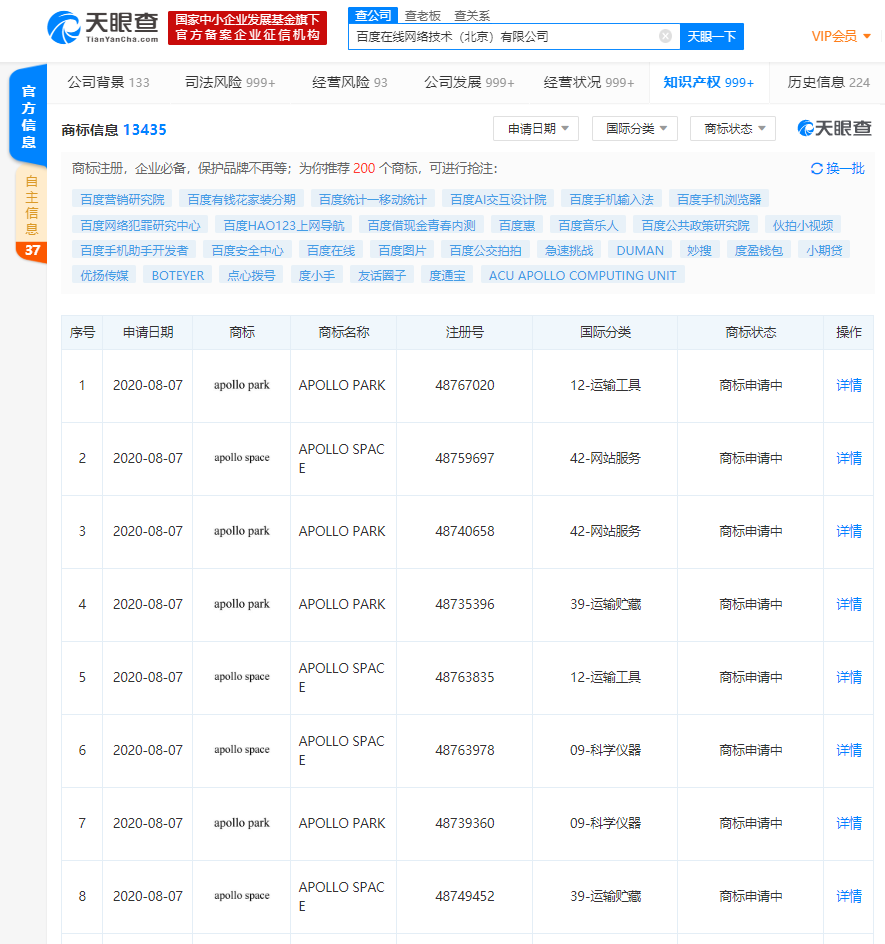Switch to the 经营状况 tab
Screen dimensions: 885x944
click(x=589, y=82)
